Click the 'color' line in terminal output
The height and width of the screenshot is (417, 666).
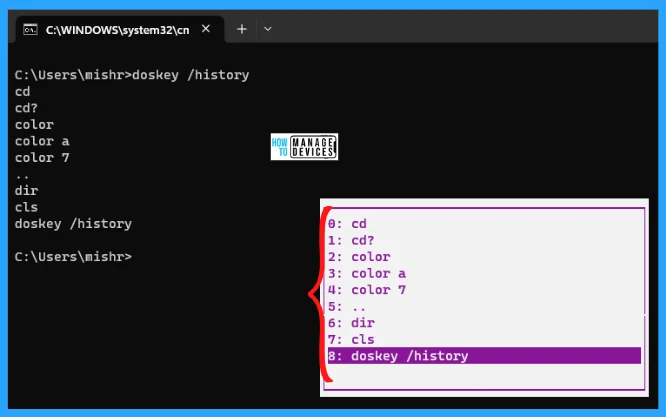pos(34,125)
